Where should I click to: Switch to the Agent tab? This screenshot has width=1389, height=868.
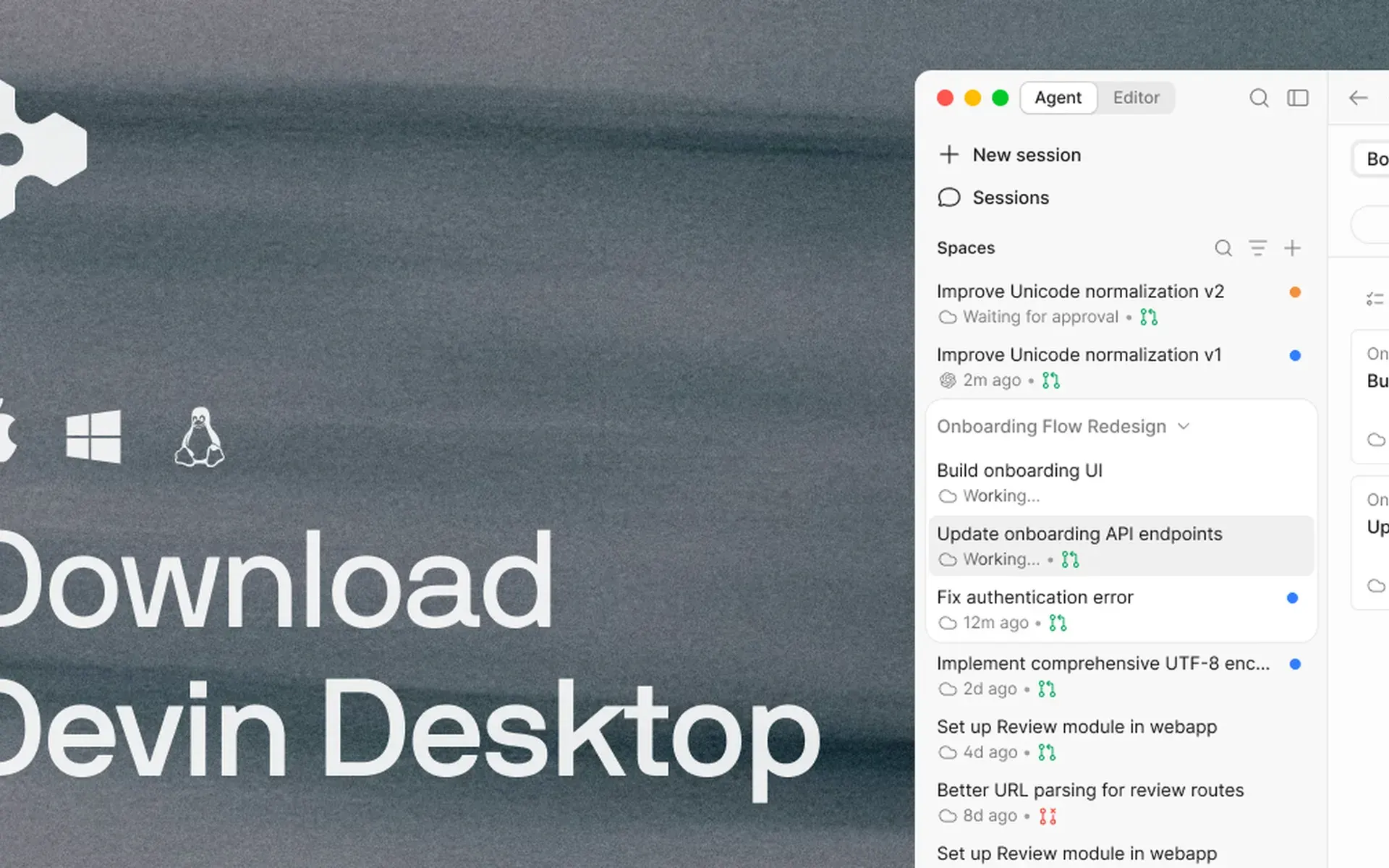coord(1058,98)
